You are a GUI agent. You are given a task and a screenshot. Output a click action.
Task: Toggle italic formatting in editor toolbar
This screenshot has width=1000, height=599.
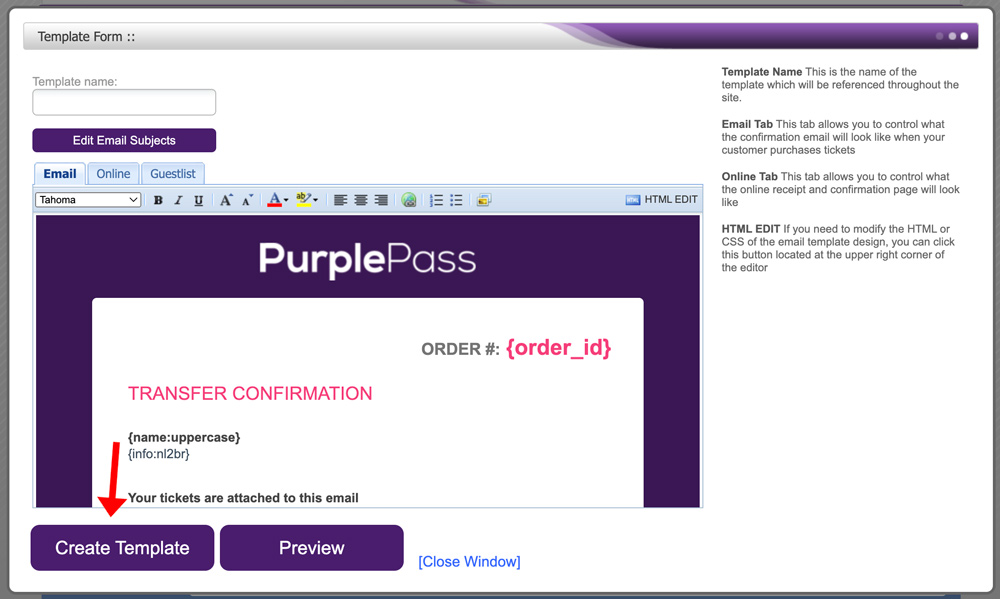click(x=179, y=200)
